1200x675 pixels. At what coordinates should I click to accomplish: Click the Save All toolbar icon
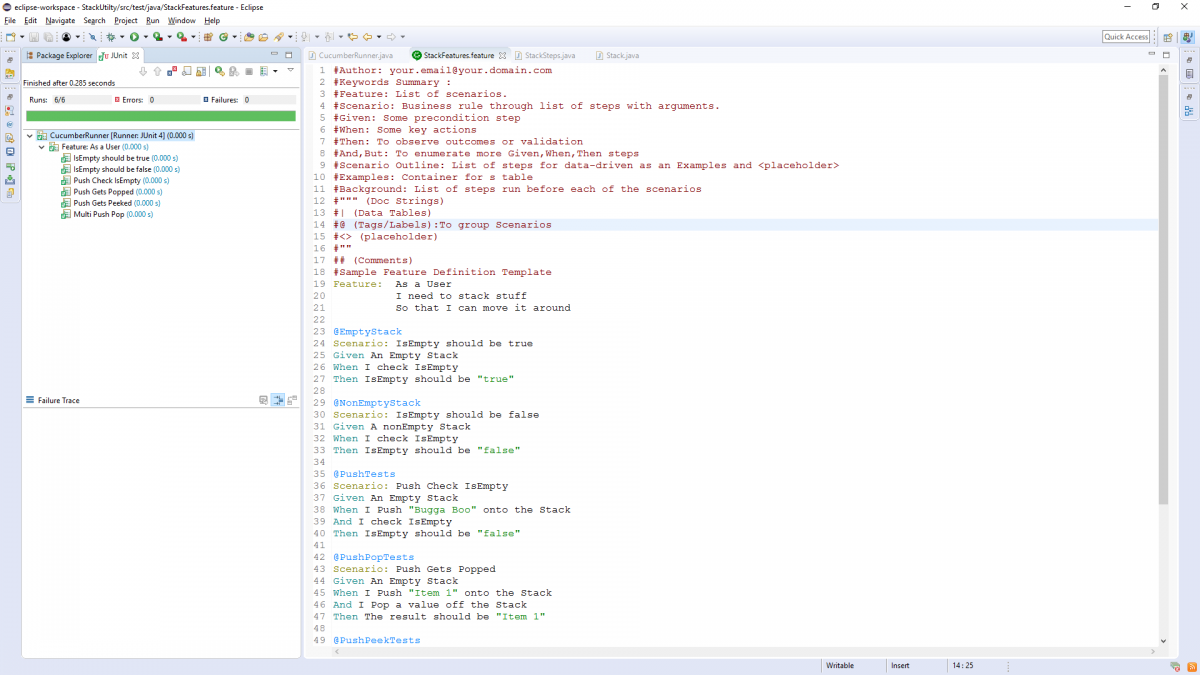click(x=47, y=36)
